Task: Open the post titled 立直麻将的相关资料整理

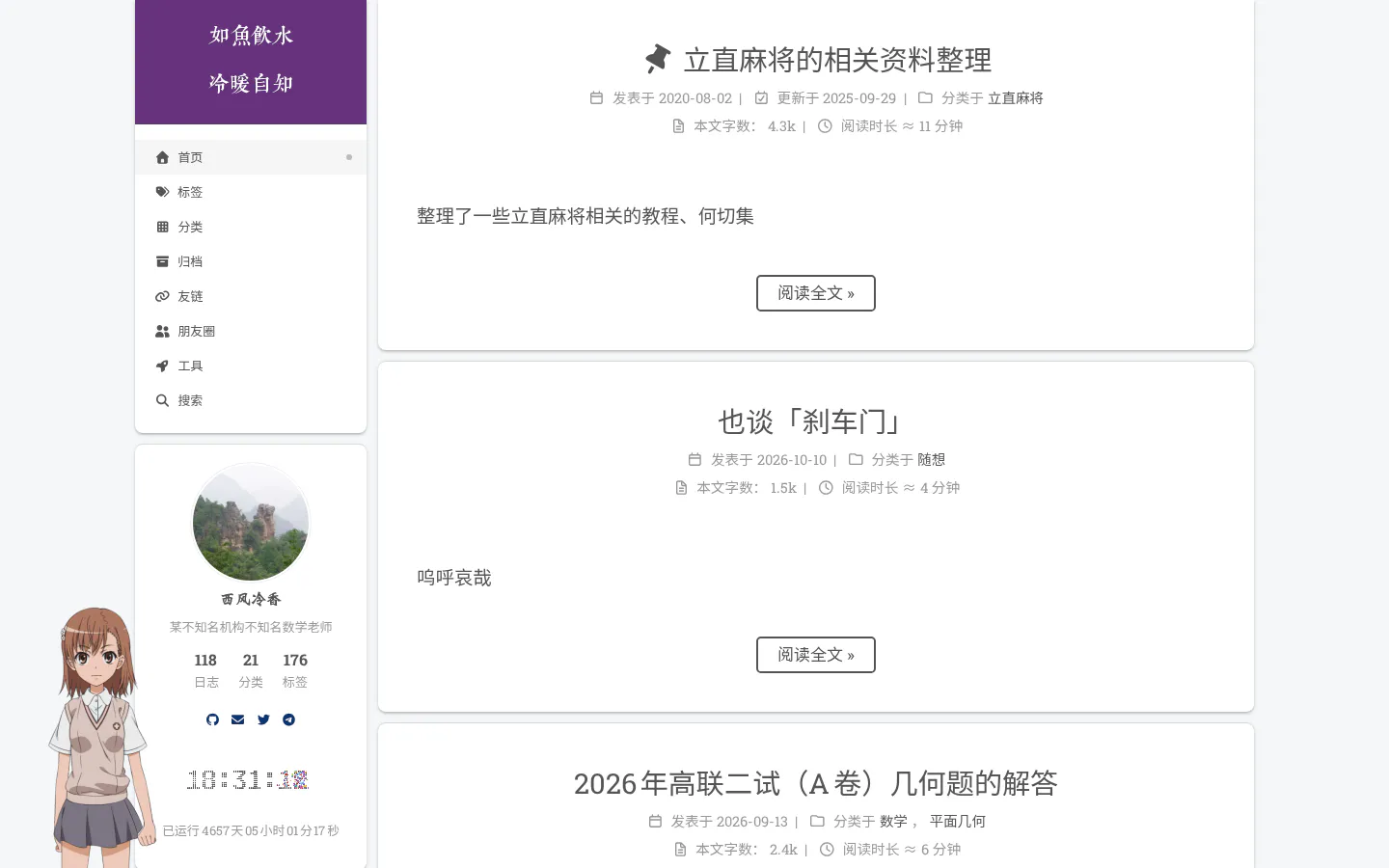Action: (x=837, y=60)
